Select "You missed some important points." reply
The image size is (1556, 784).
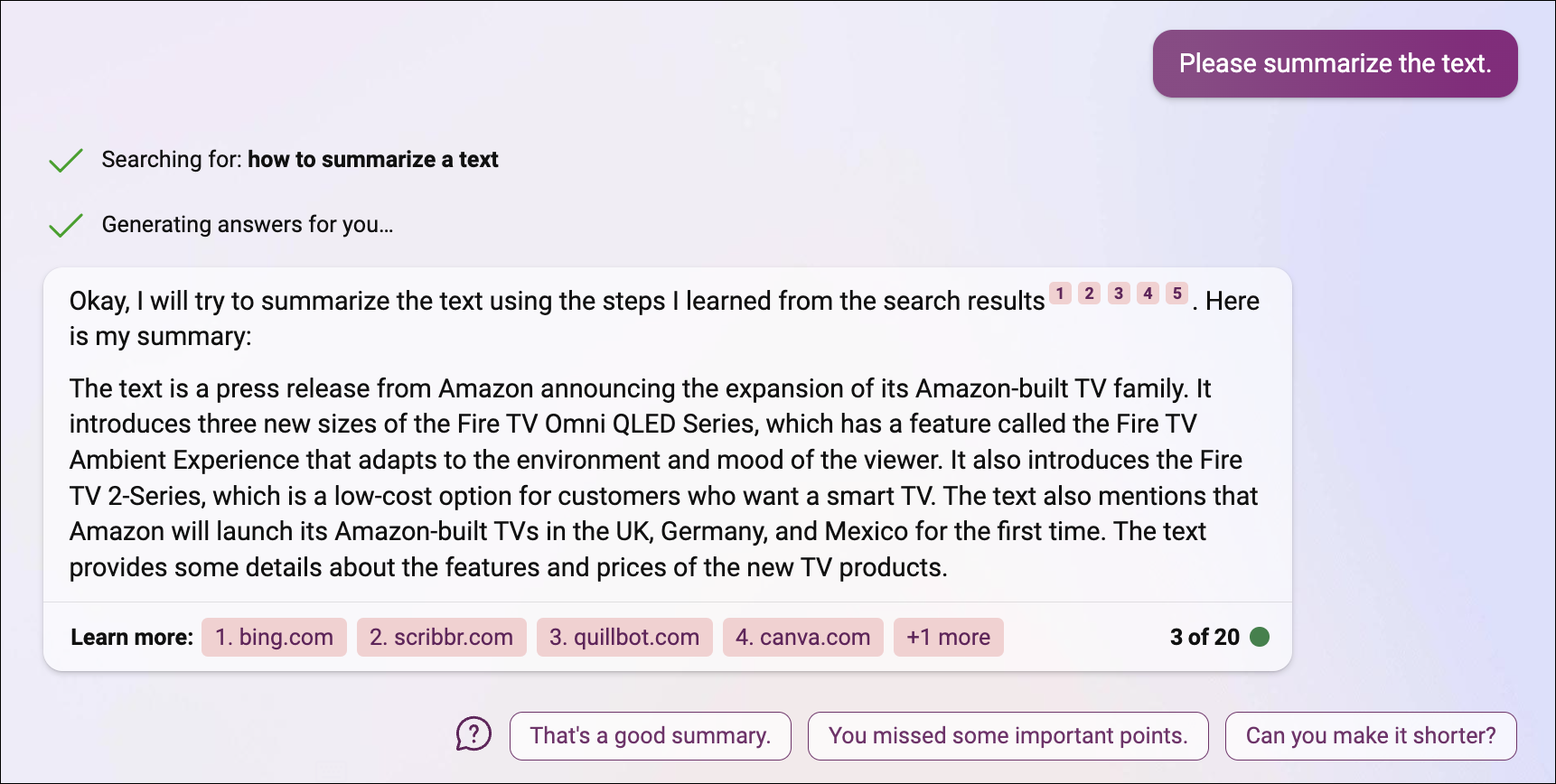click(1008, 735)
